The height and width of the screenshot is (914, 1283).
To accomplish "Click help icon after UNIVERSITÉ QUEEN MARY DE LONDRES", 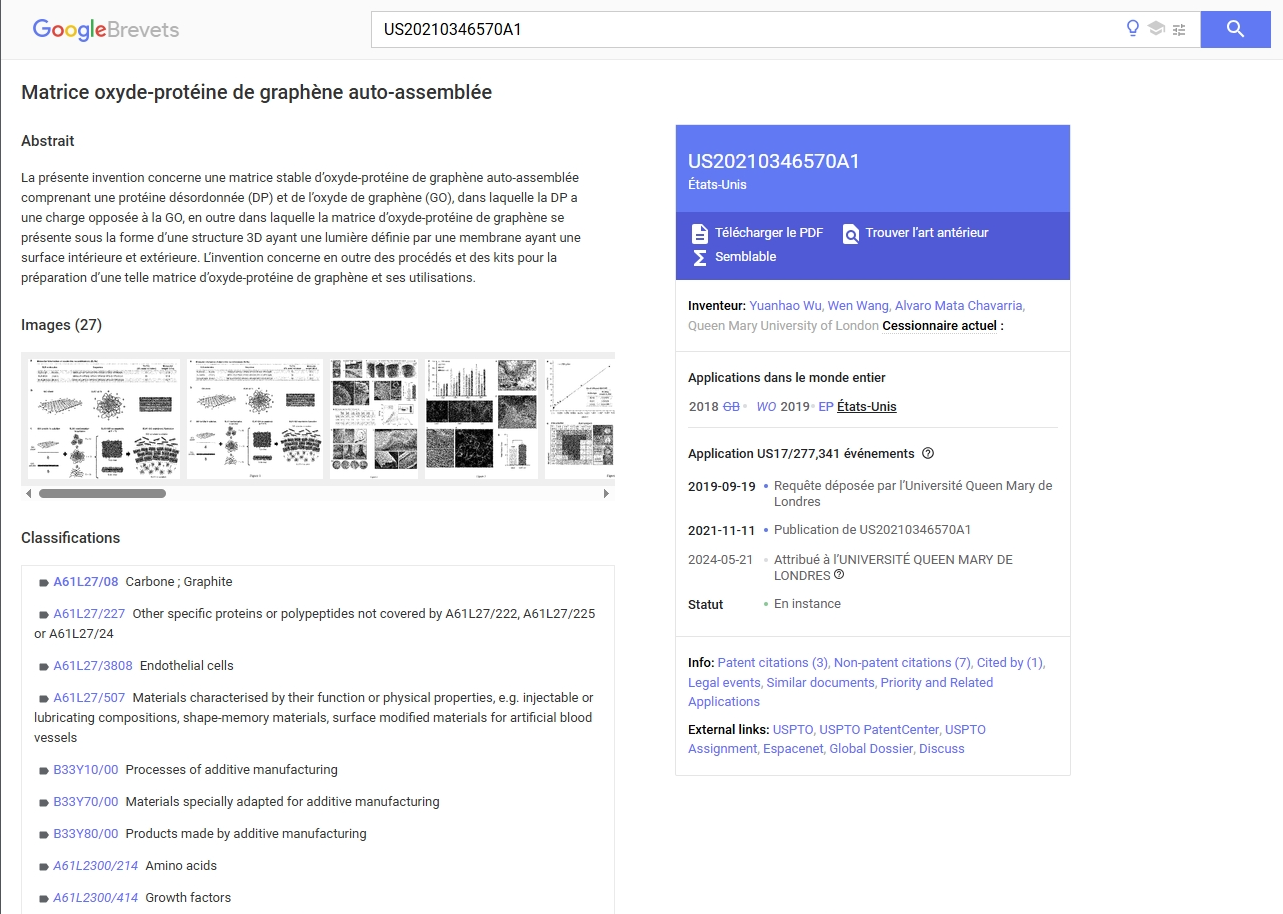I will click(x=839, y=575).
